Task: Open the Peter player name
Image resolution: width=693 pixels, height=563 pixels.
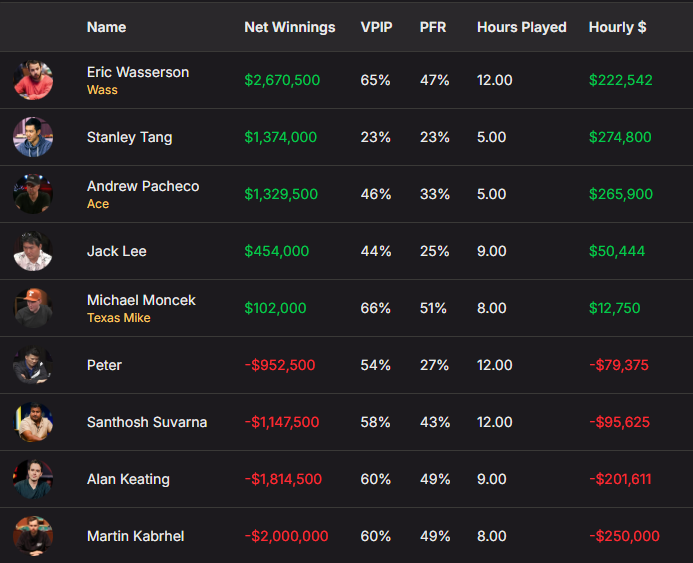Action: point(104,365)
